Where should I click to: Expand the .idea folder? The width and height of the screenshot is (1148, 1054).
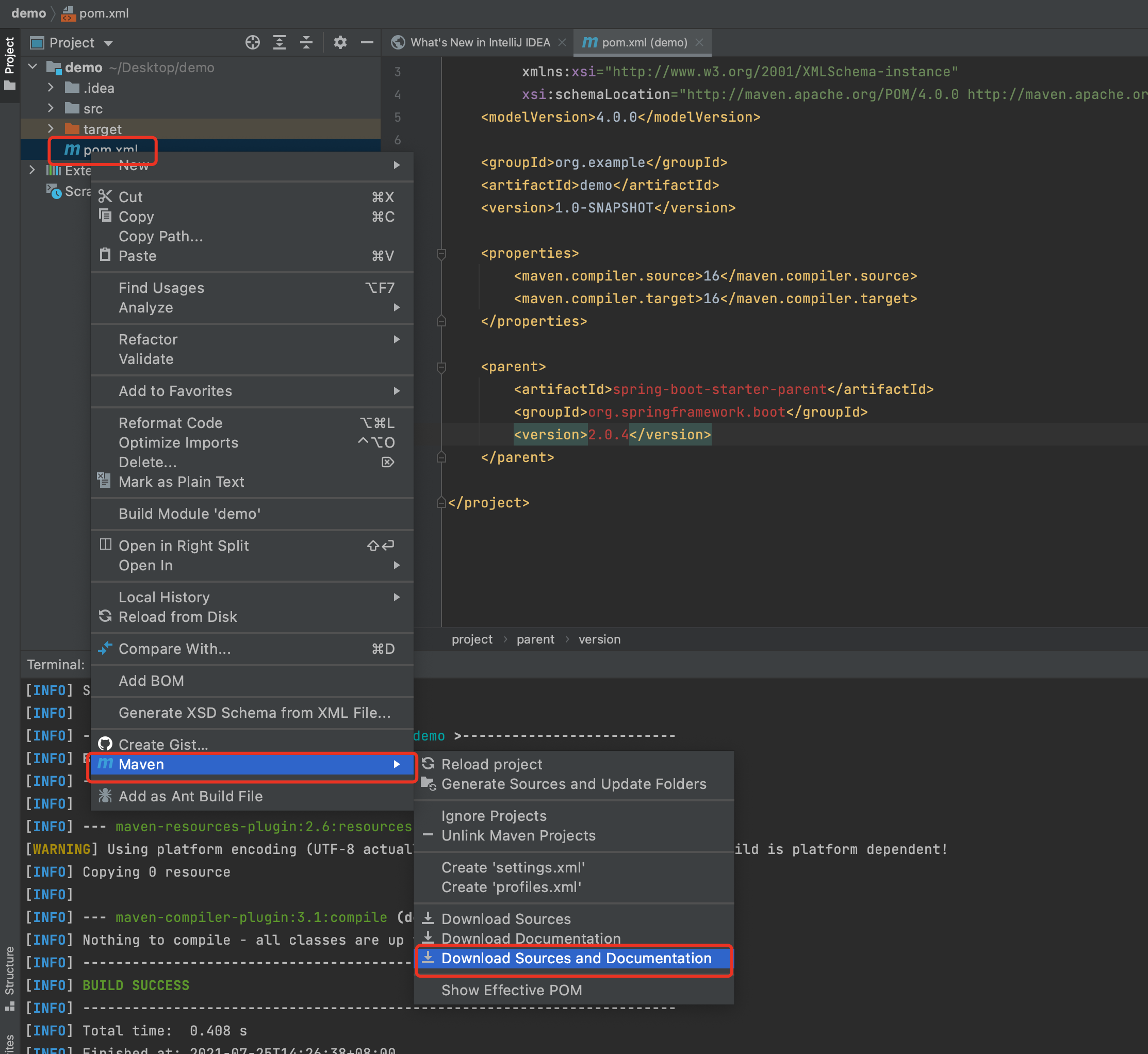51,88
